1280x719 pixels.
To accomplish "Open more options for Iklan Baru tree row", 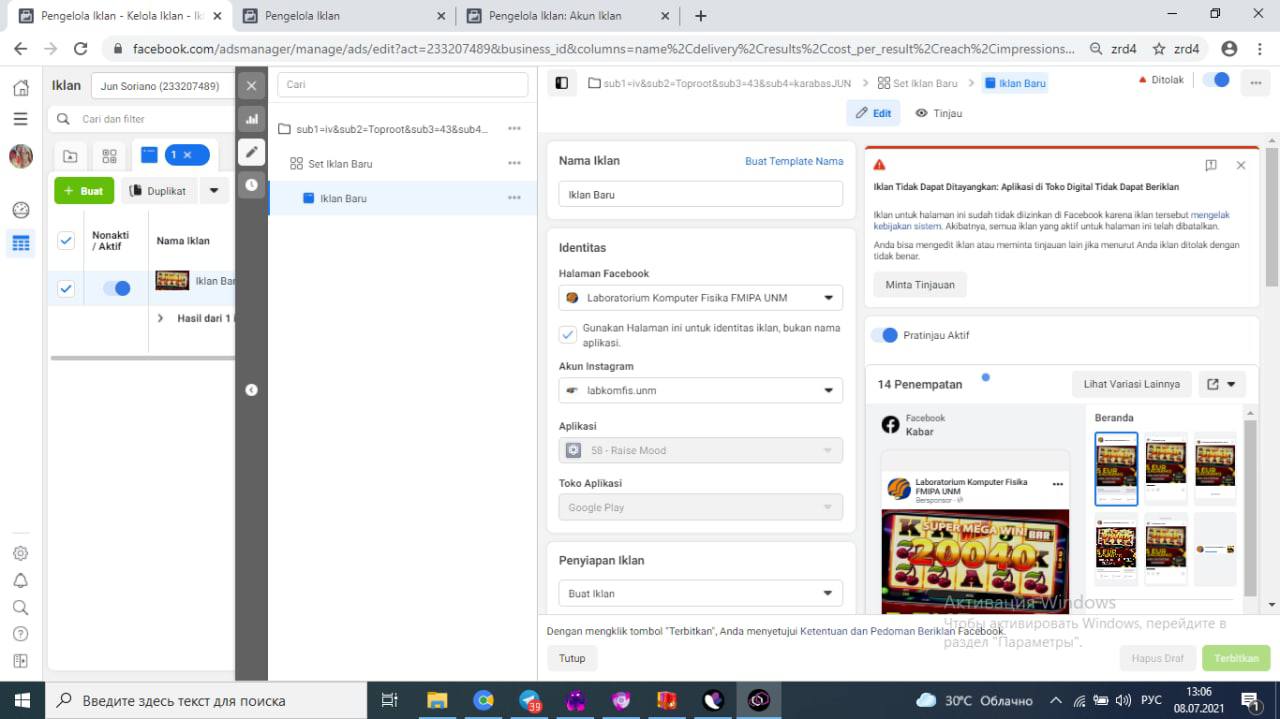I will coord(514,198).
